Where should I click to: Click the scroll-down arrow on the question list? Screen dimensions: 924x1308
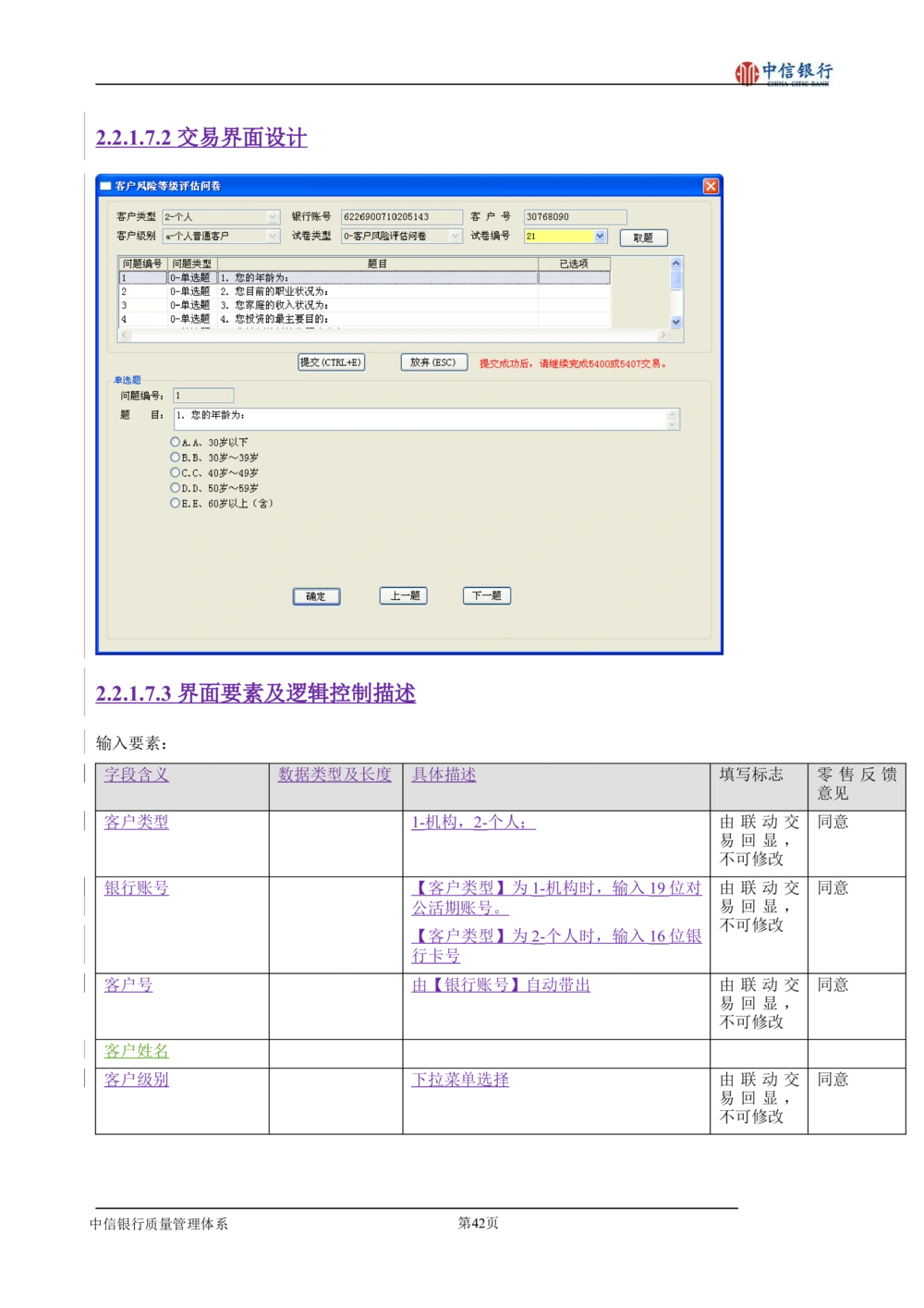tap(675, 323)
